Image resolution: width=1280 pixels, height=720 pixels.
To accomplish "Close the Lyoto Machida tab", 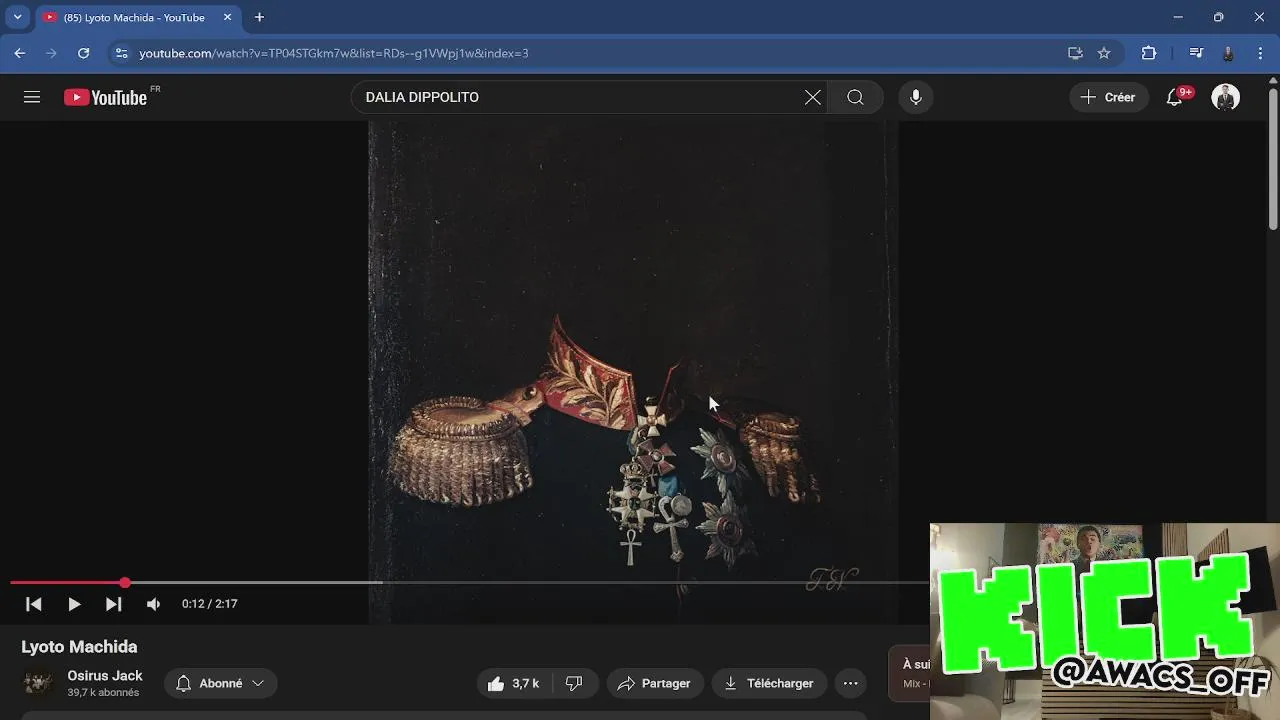I will tap(227, 17).
